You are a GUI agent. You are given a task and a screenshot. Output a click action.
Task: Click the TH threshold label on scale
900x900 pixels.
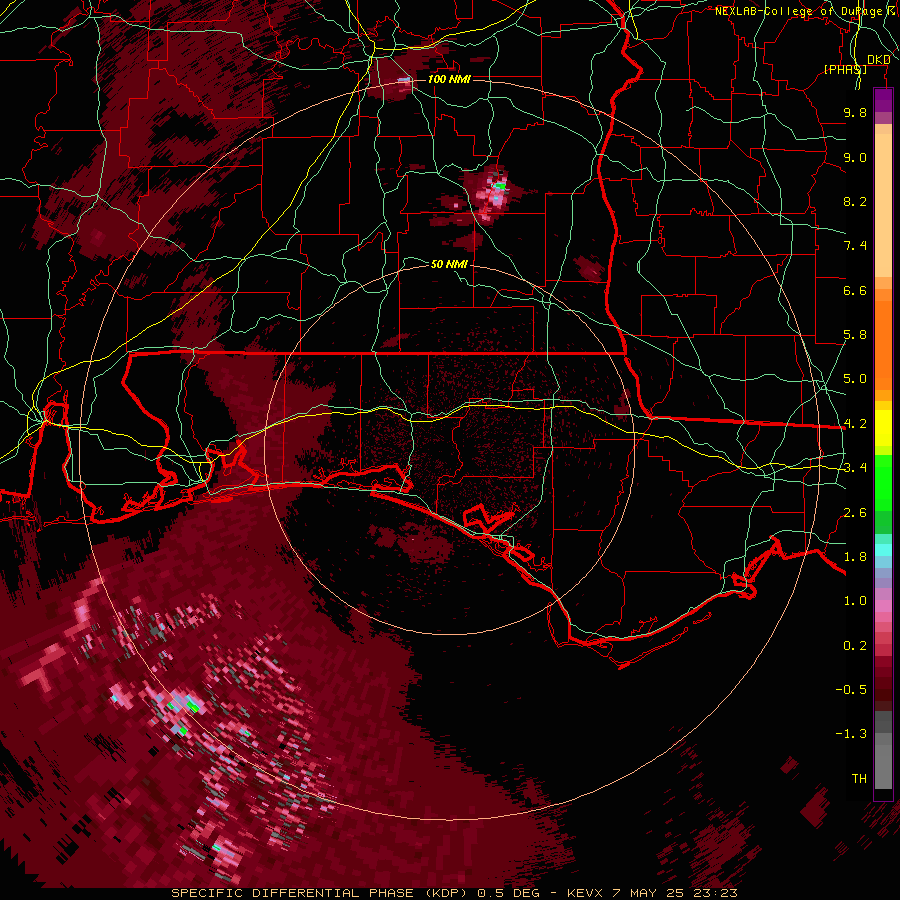click(x=859, y=779)
